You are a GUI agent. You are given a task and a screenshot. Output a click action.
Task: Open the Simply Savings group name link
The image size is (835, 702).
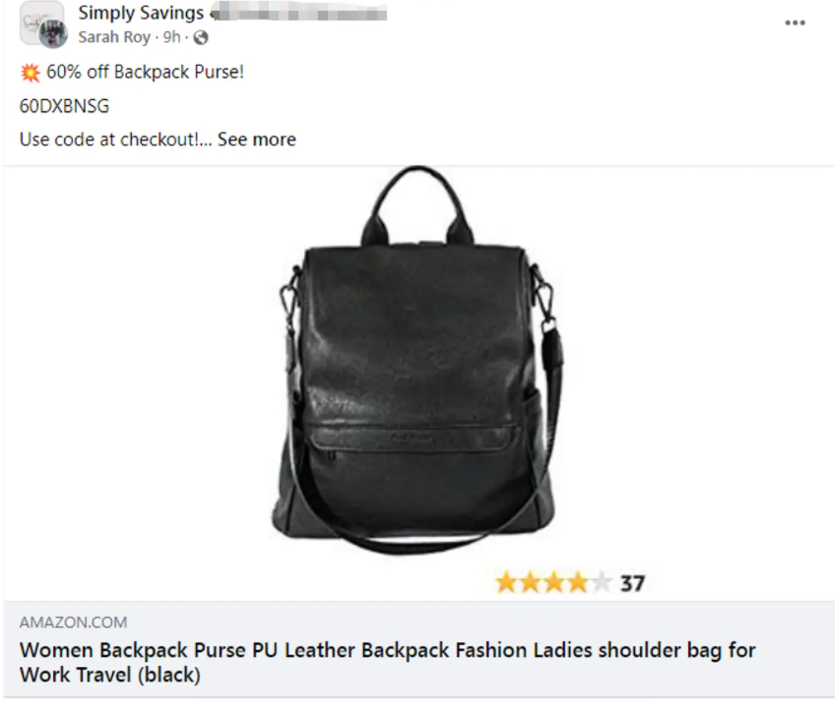pos(141,13)
